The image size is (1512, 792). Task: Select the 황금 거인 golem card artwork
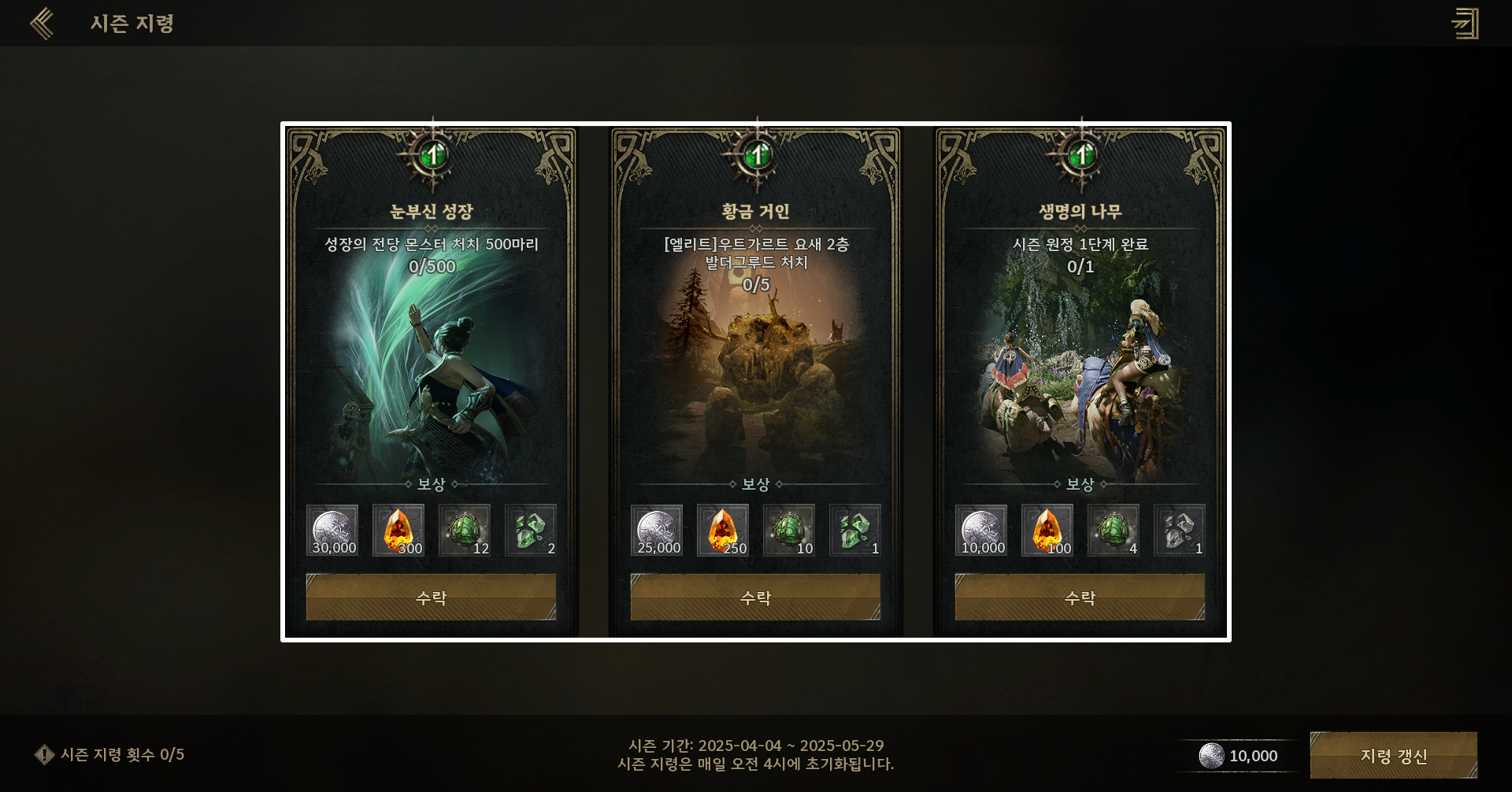756,378
